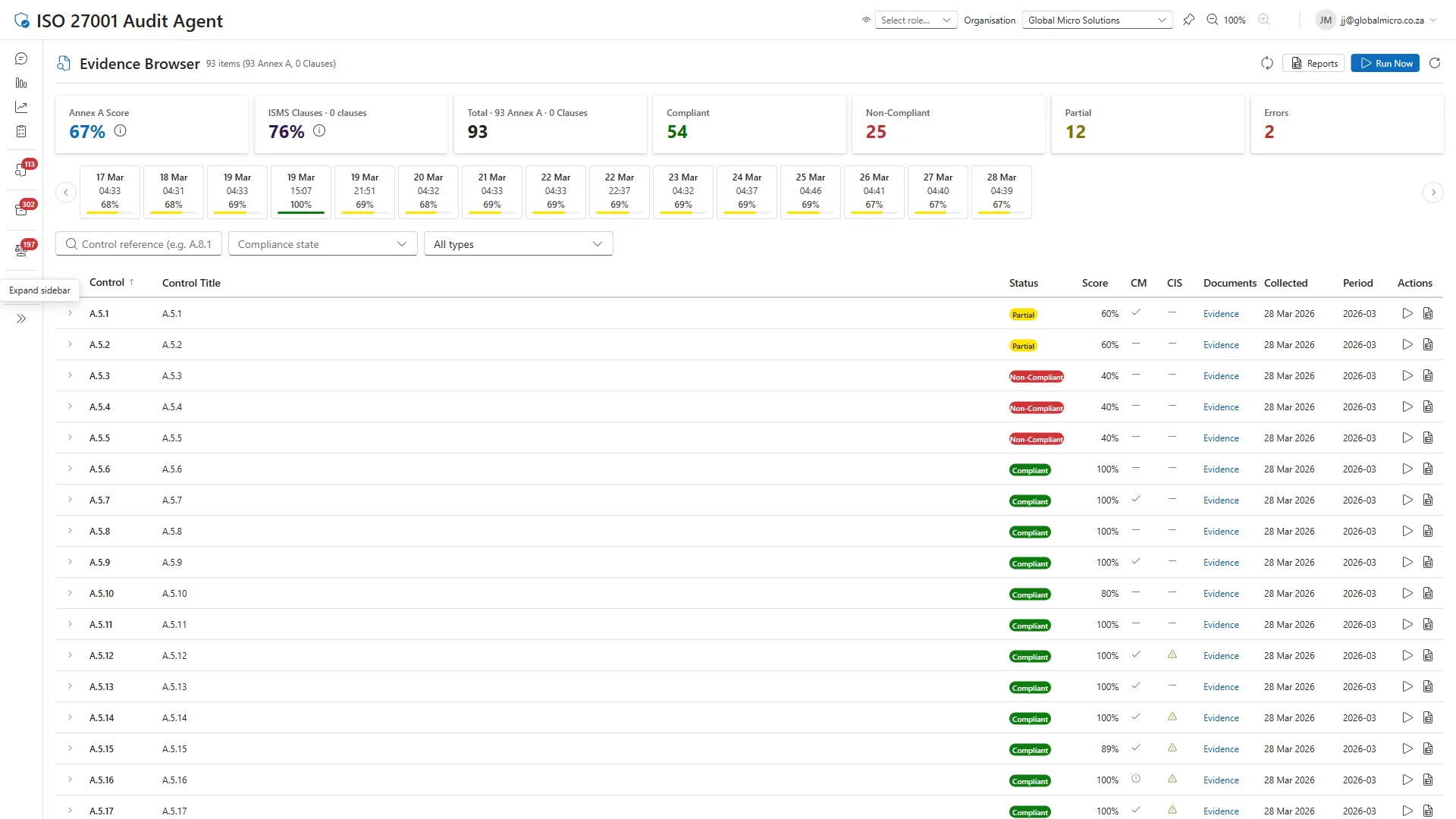Click the refresh icon beside Run Now
Screen dimensions: 1456x819
pyautogui.click(x=1435, y=63)
